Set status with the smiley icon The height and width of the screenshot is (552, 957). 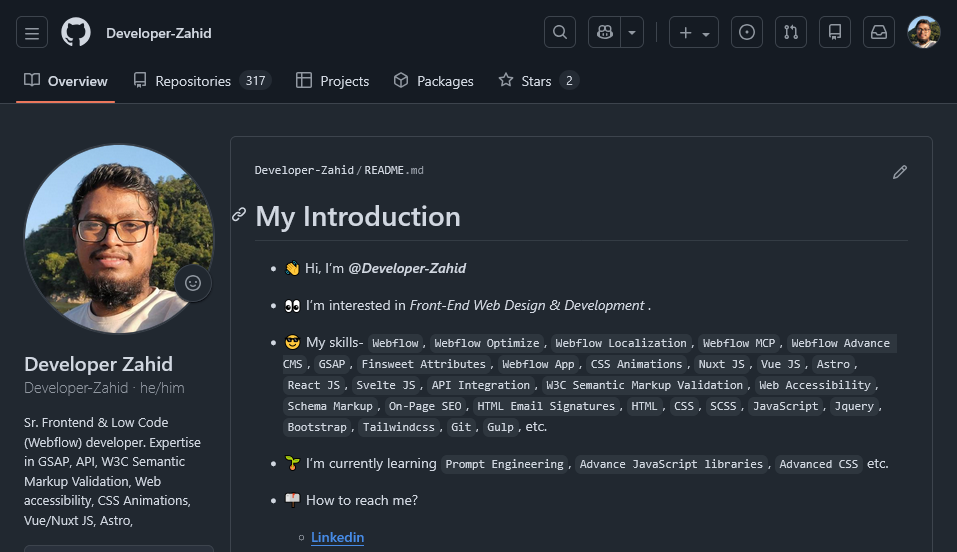pos(193,283)
